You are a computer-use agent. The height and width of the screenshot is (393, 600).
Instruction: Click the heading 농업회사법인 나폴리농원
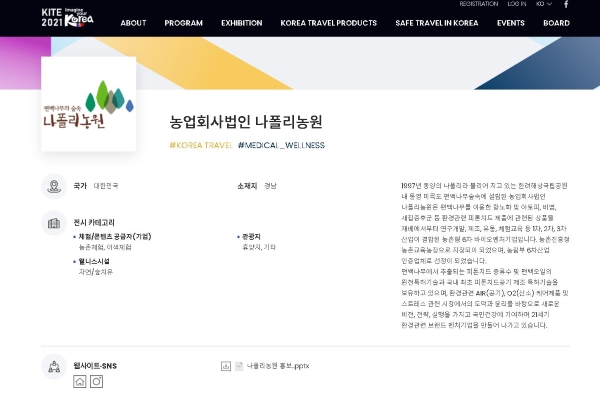[246, 122]
